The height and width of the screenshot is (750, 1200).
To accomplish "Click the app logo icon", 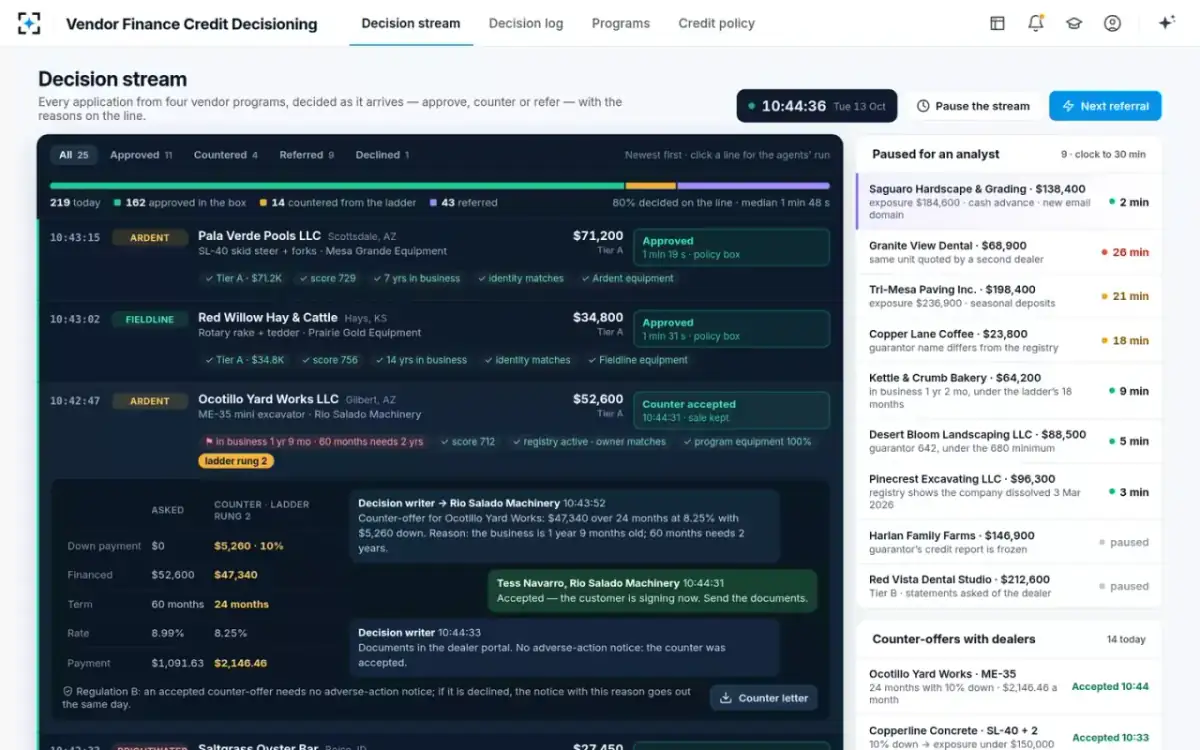I will point(30,23).
